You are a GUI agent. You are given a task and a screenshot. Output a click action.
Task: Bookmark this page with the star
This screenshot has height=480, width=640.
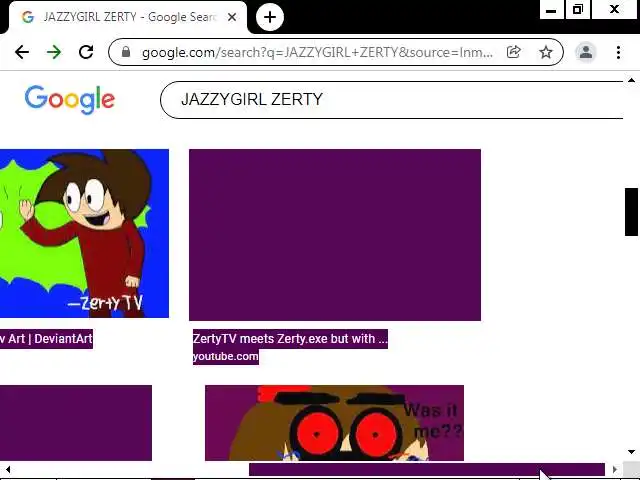[x=546, y=52]
